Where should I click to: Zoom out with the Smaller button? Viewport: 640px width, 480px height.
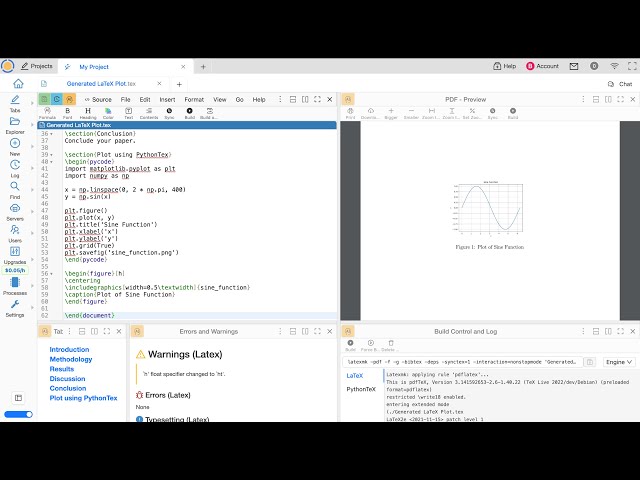[x=411, y=113]
